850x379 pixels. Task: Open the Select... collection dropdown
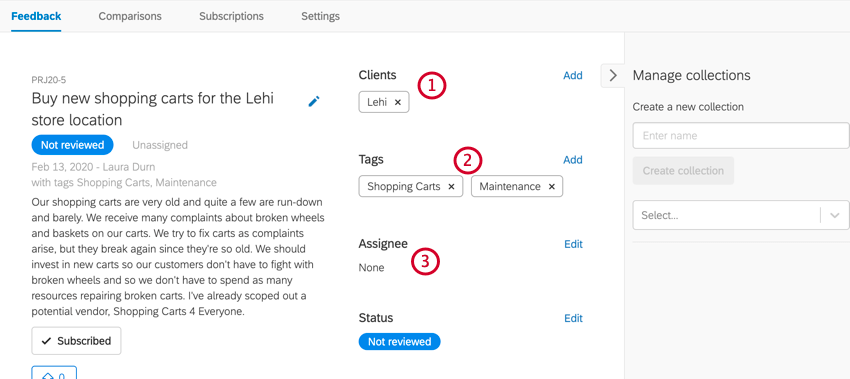pyautogui.click(x=741, y=215)
